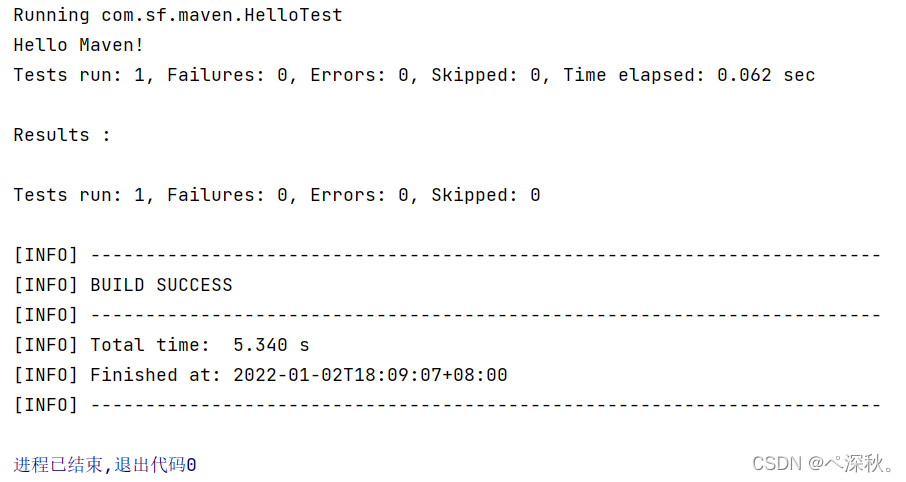The image size is (906, 482).
Task: Click the CSDN @ペ深秋。 watermark
Action: point(823,463)
